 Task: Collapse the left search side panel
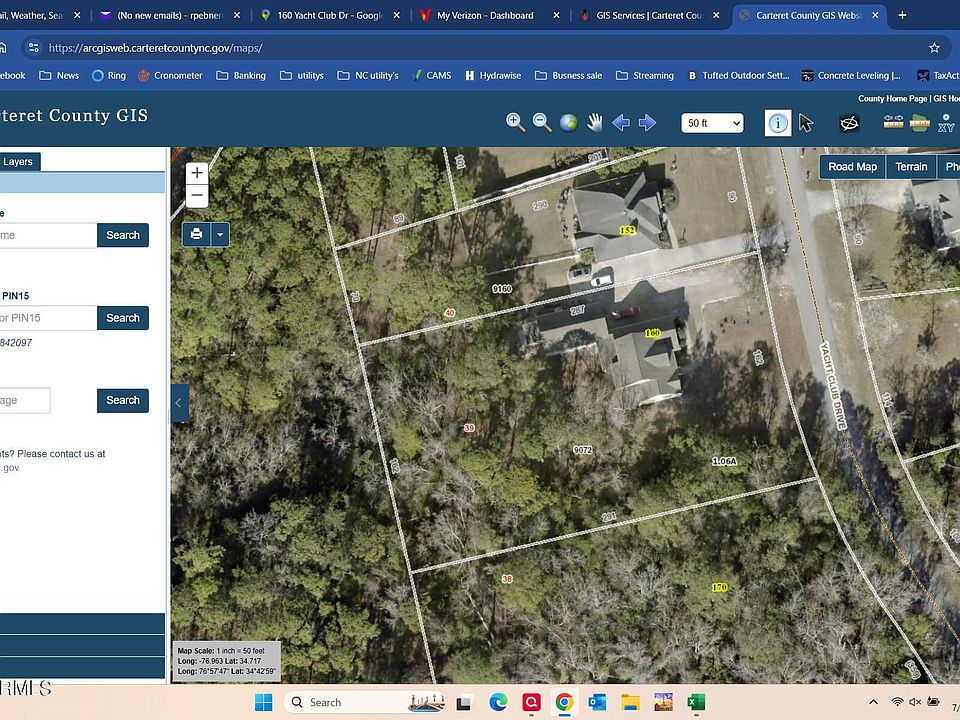pyautogui.click(x=179, y=403)
